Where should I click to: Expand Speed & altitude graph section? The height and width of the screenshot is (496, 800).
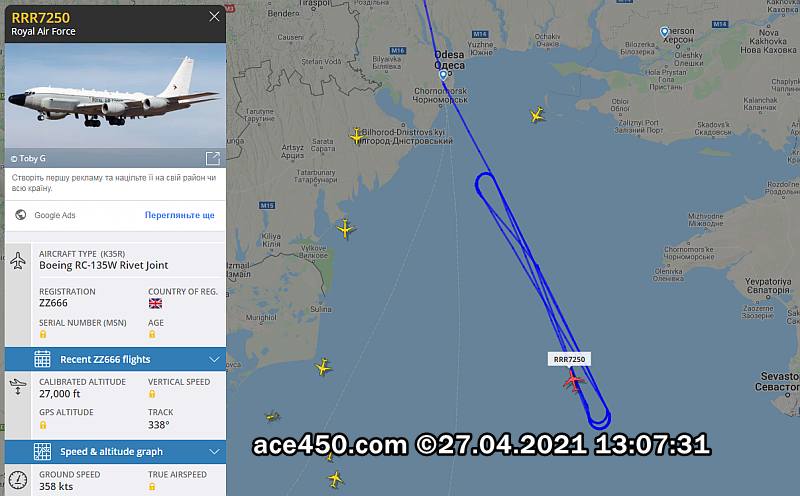click(115, 452)
